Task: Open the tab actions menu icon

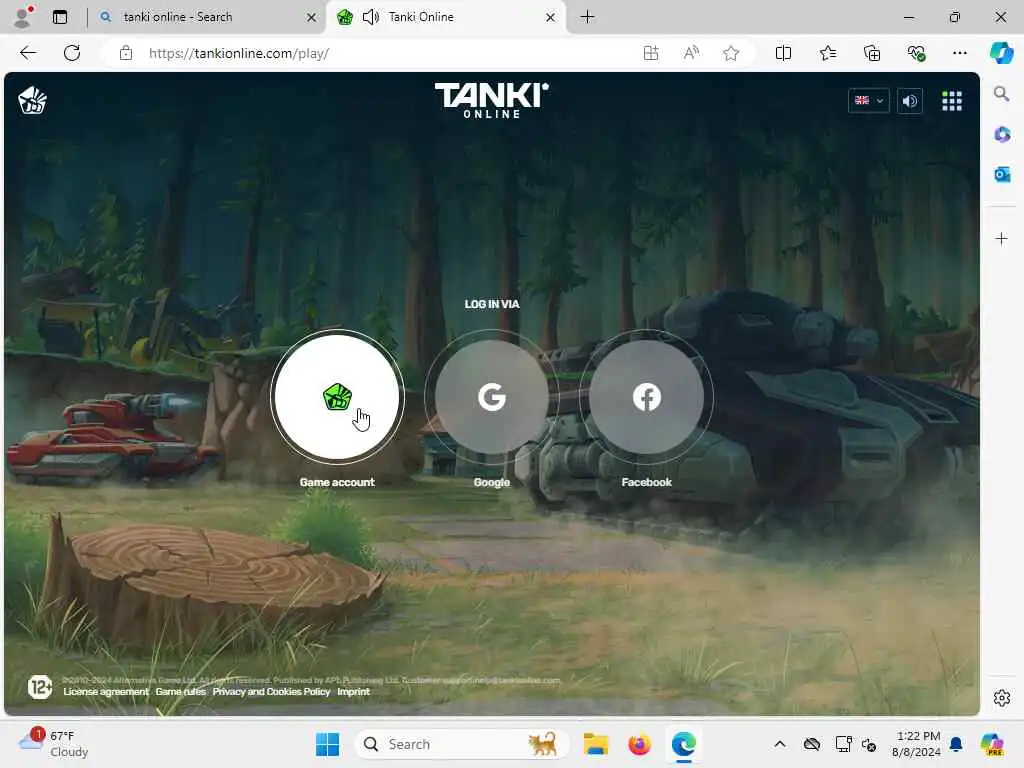Action: (x=60, y=17)
